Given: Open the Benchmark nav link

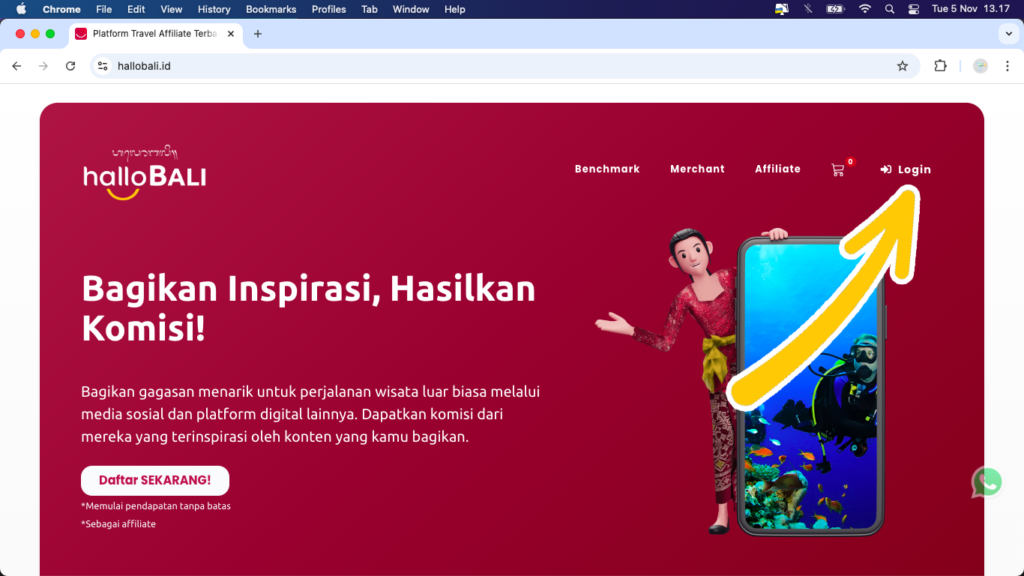Looking at the screenshot, I should click(607, 169).
